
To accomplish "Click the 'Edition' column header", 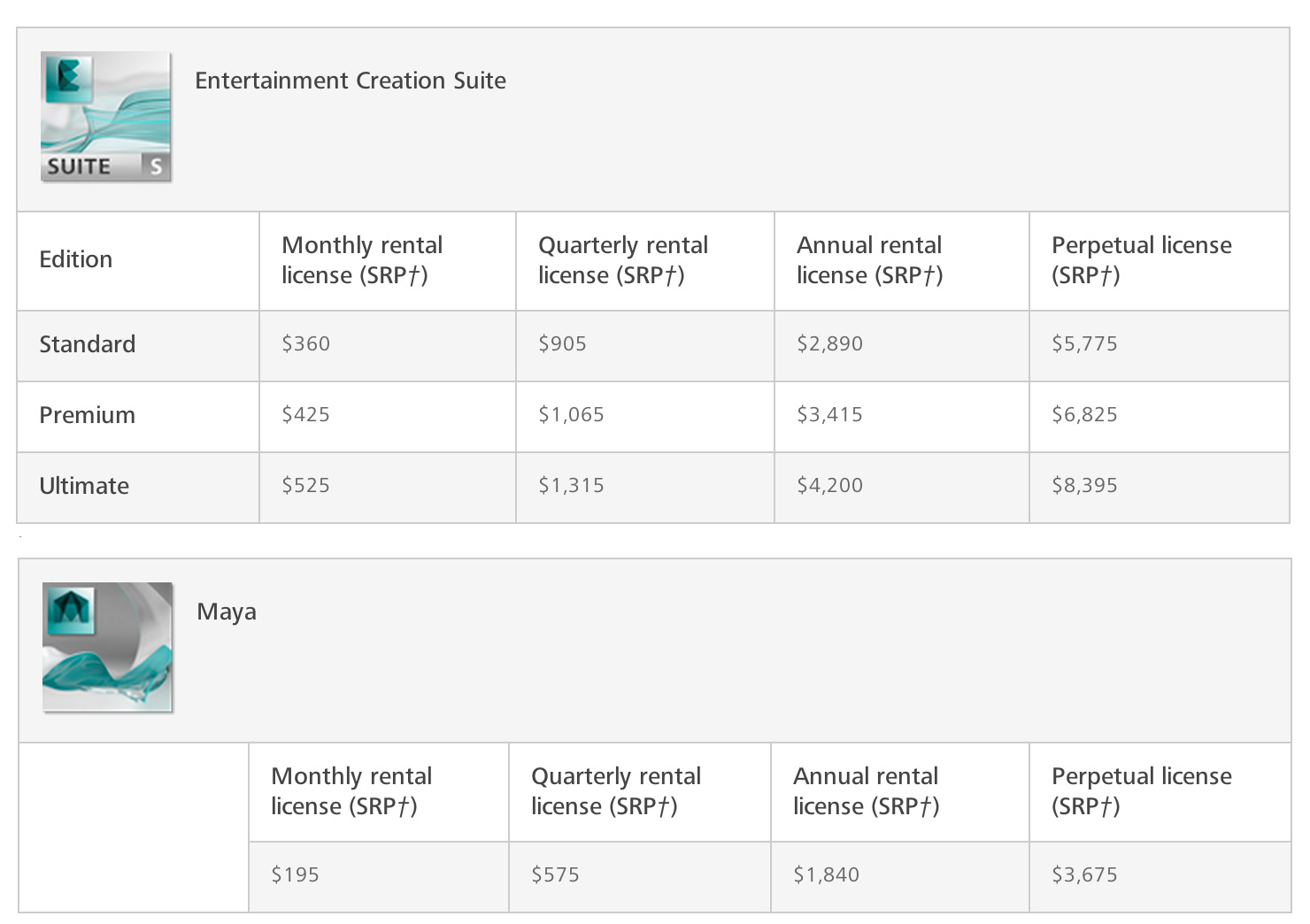I will point(76,259).
